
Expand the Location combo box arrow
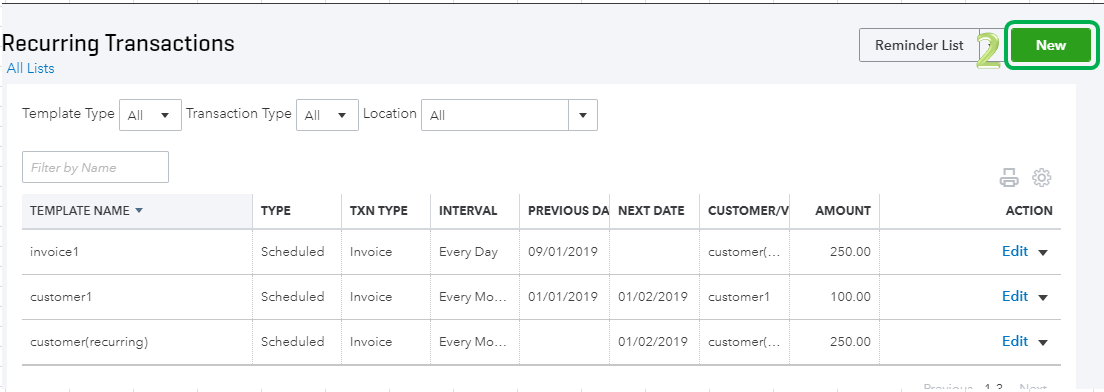coord(583,115)
